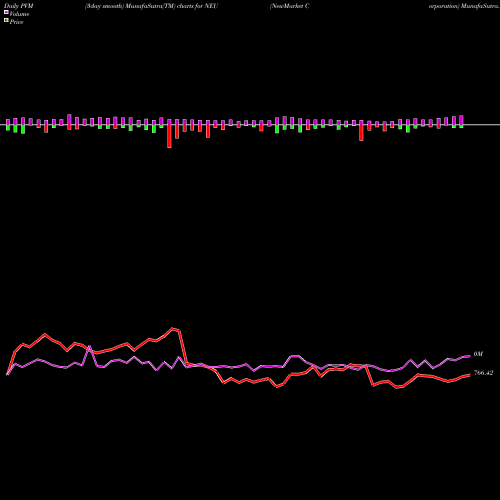Click the '766.42' price value label
500x500 pixels.
483,373
